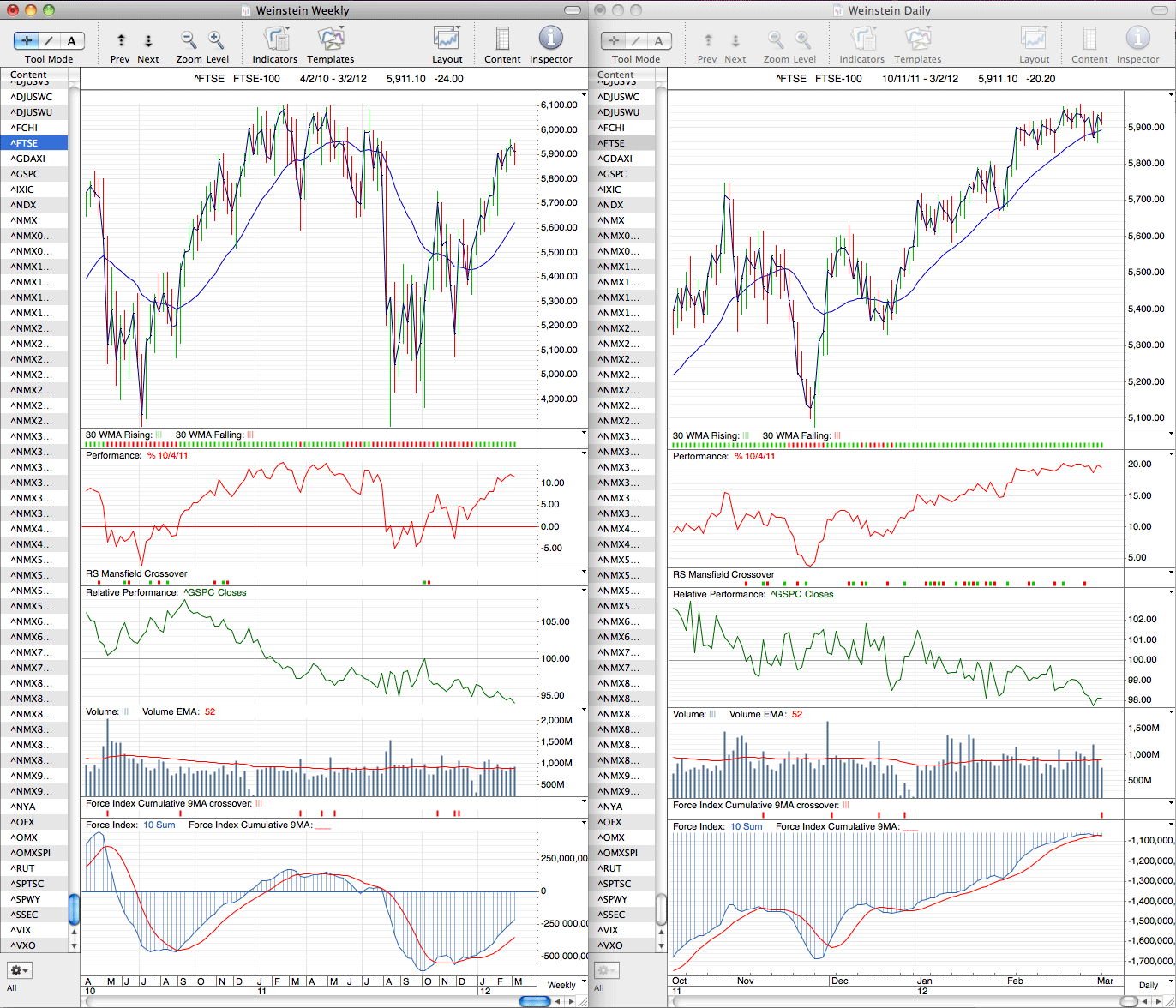Select ^GDAXI in Weinstein Weekly symbol list

coord(33,159)
